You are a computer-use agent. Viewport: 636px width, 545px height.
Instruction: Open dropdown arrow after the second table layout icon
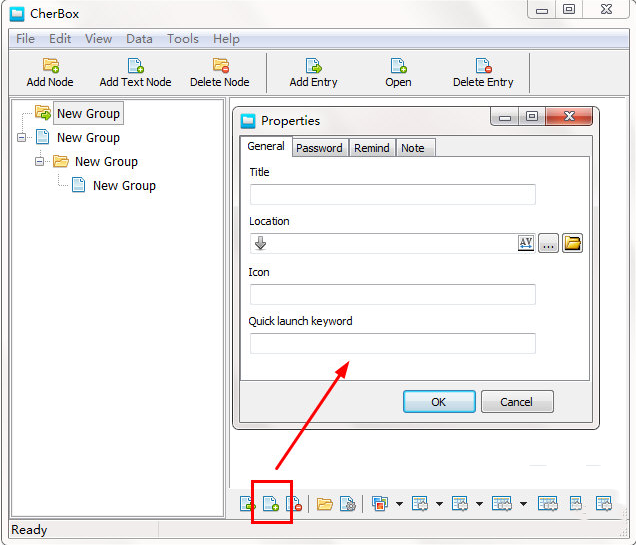[x=479, y=504]
